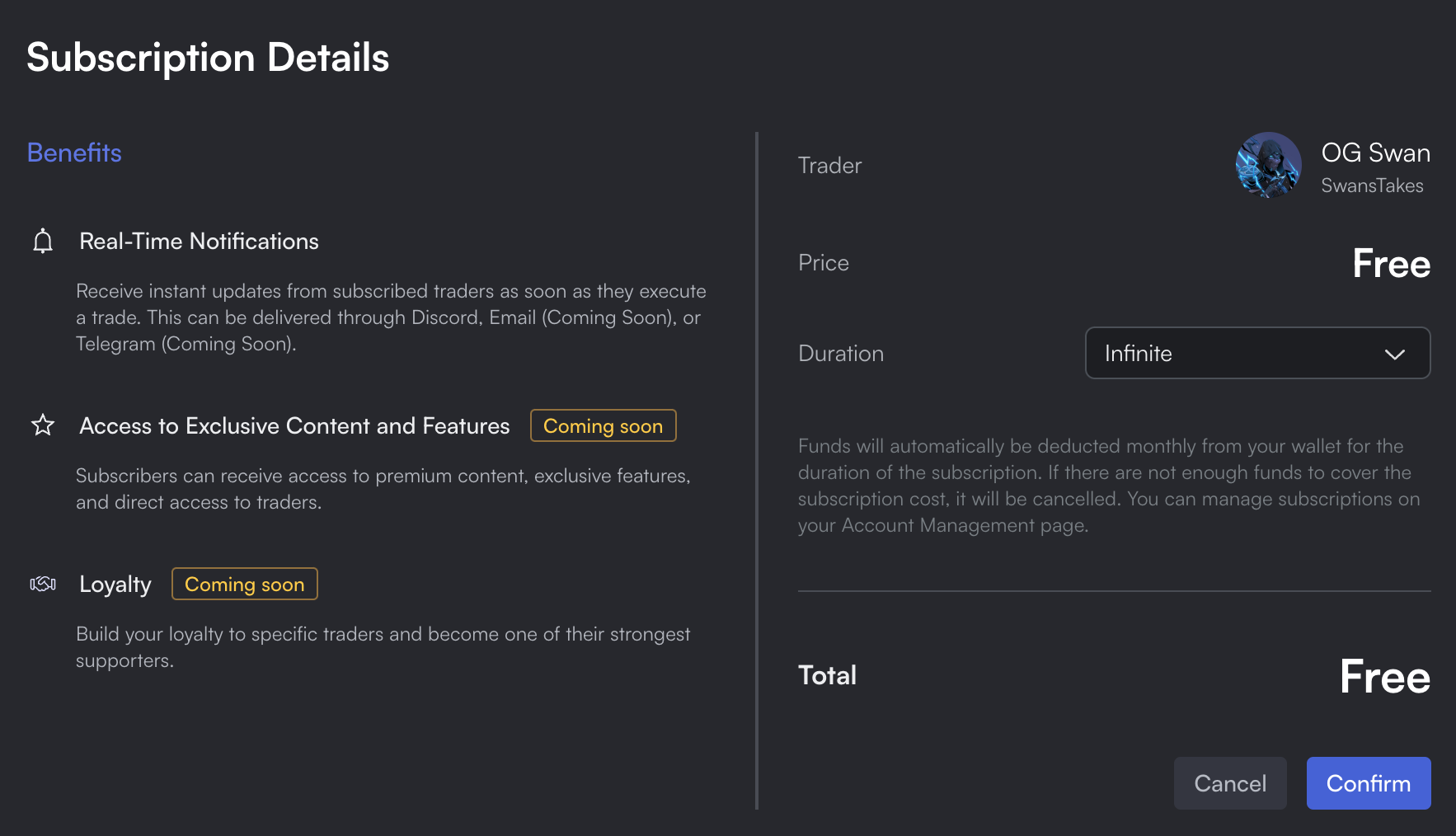
Task: Click the OG Swan trader avatar
Action: [x=1268, y=165]
